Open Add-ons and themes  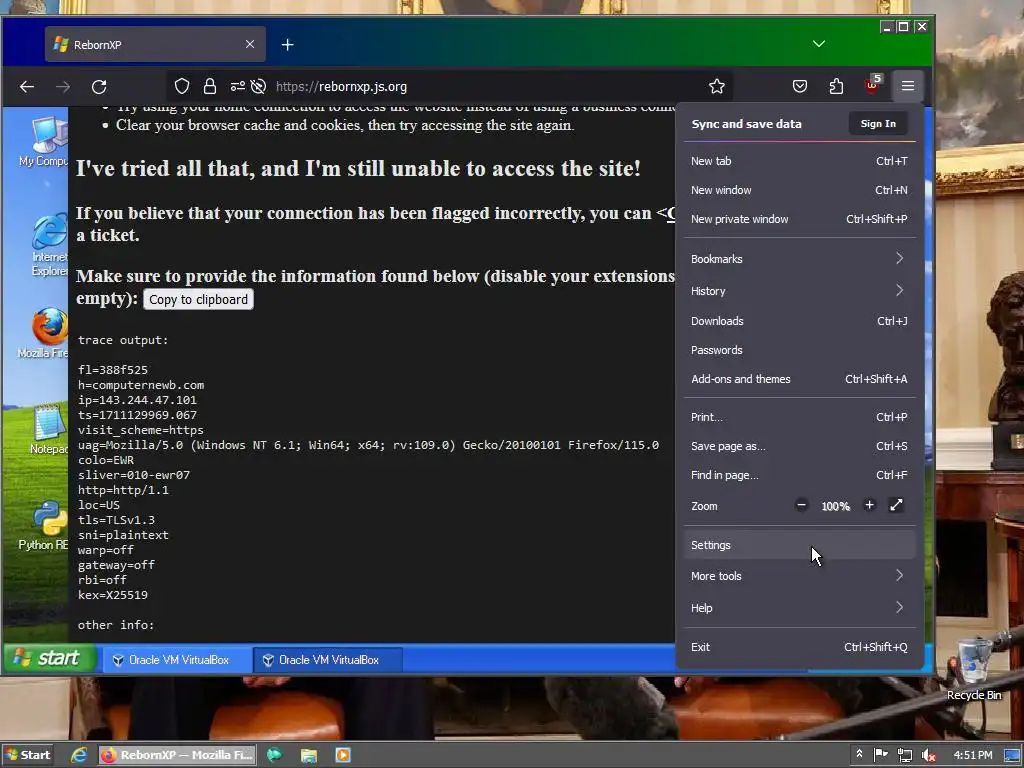point(799,379)
